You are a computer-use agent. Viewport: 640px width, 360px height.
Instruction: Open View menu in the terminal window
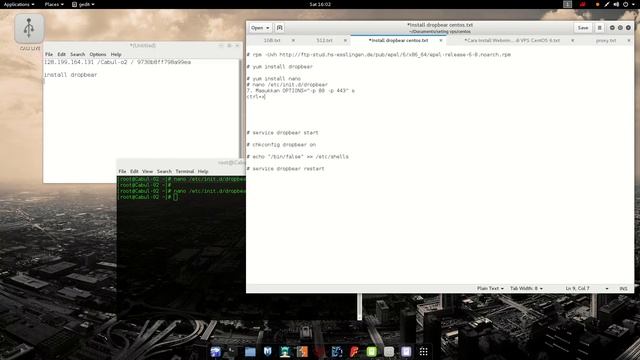[147, 171]
